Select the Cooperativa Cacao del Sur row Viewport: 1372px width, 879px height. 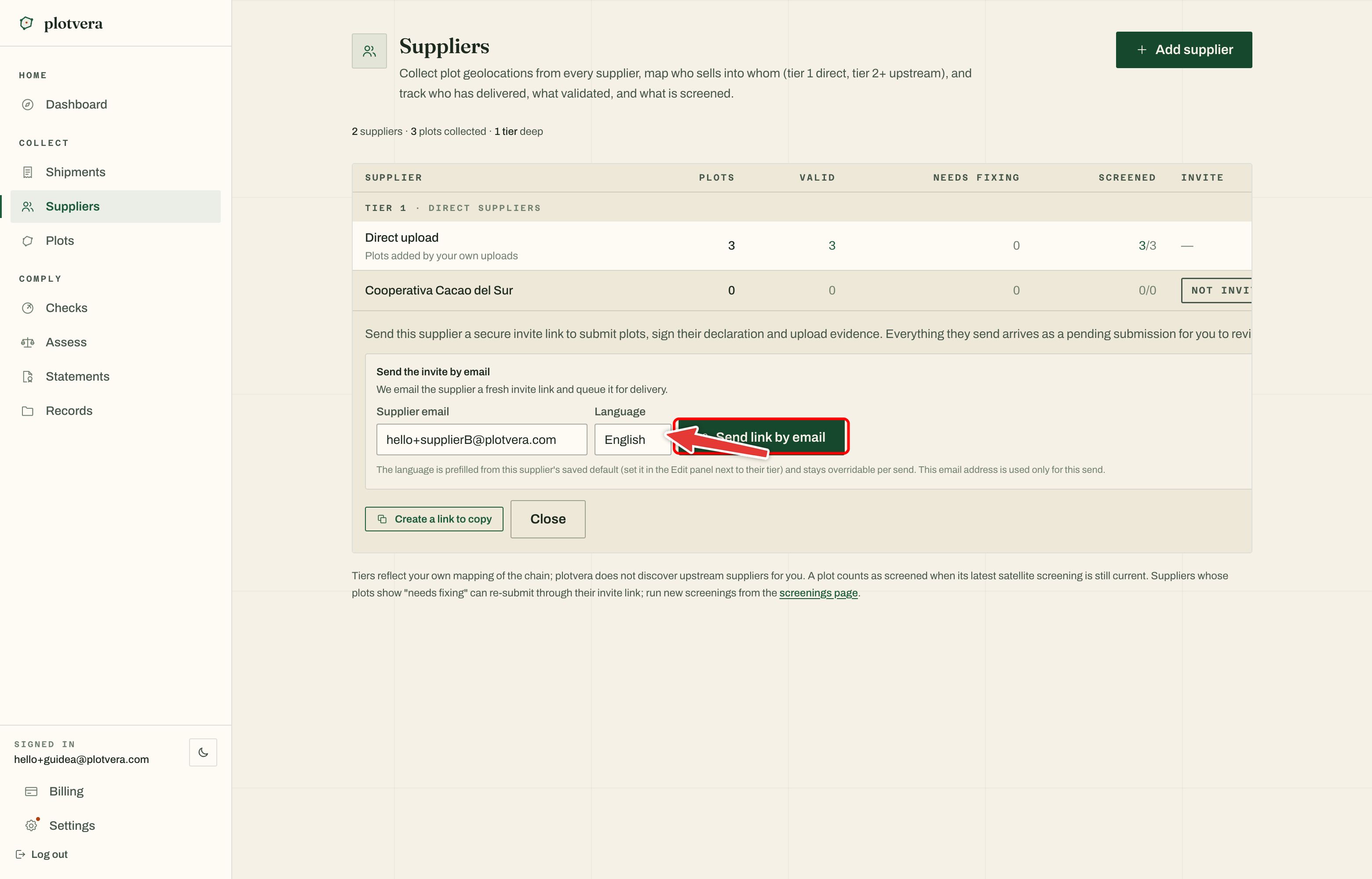point(802,291)
